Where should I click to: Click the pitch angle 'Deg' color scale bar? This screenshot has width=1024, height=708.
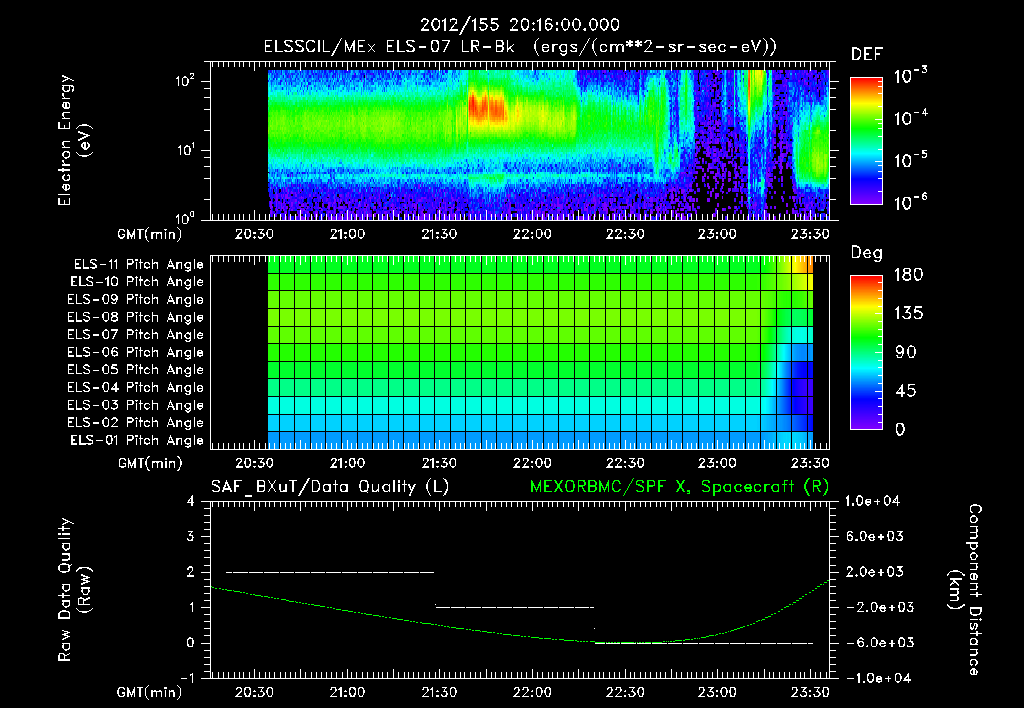866,352
